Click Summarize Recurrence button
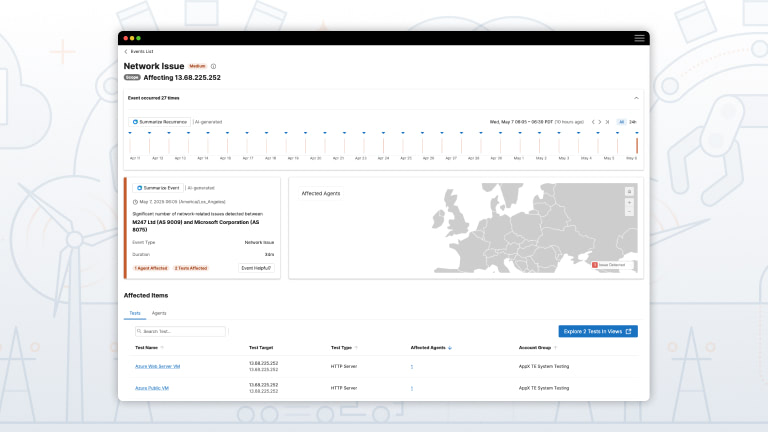The height and width of the screenshot is (432, 768). (x=160, y=122)
